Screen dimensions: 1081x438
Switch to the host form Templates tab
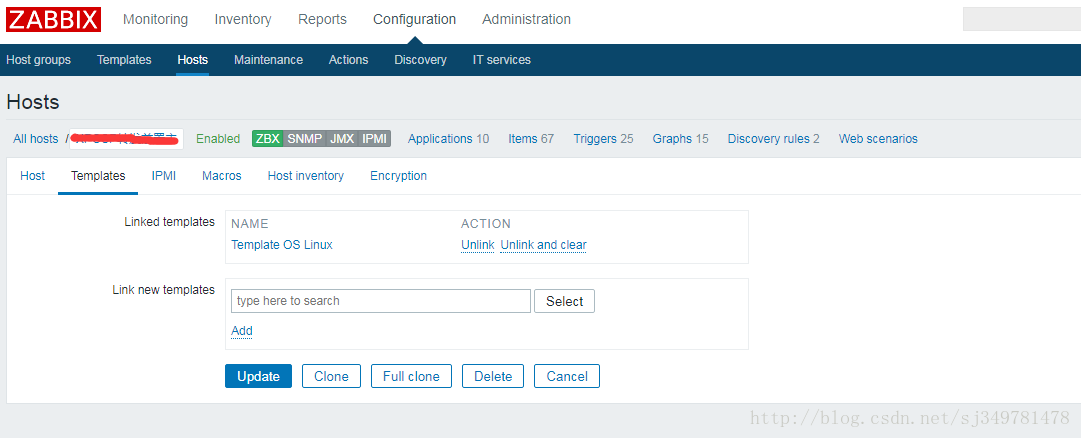[98, 176]
